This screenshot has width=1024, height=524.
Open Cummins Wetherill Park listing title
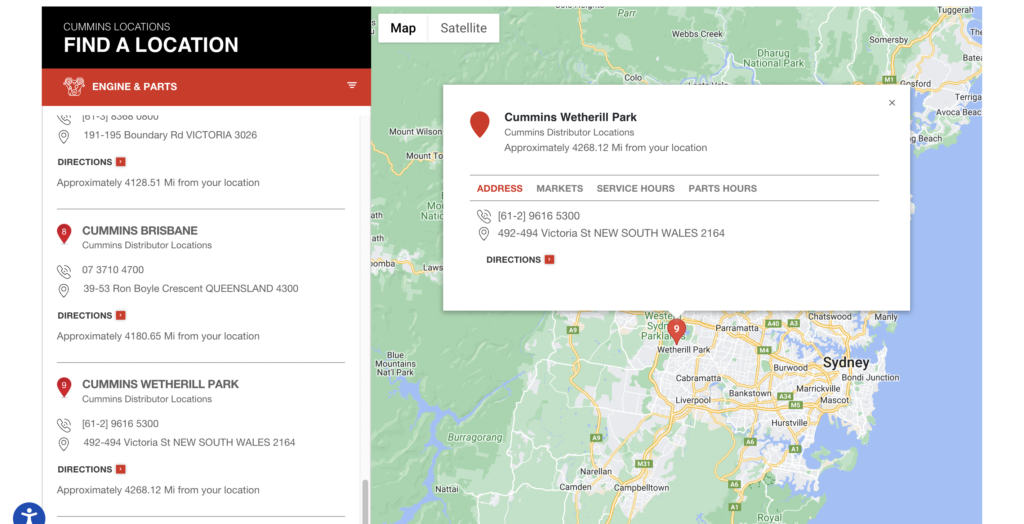click(160, 384)
